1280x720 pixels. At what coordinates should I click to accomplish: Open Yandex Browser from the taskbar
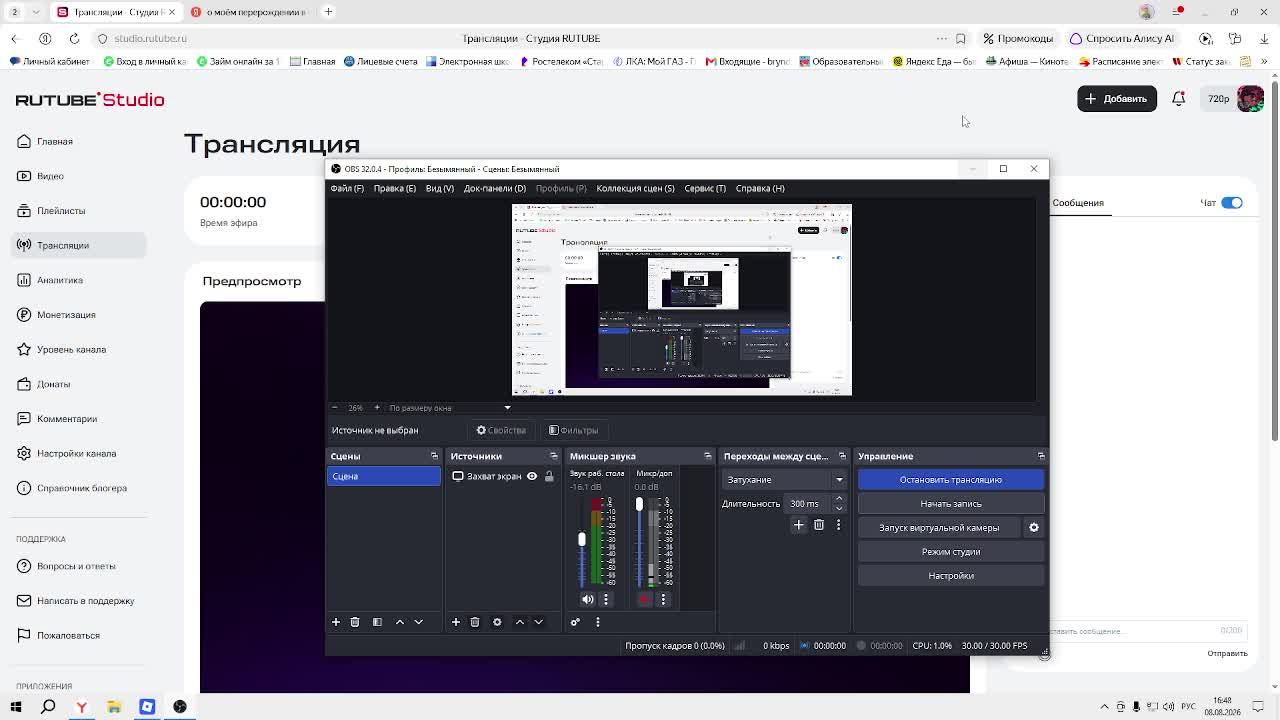82,707
